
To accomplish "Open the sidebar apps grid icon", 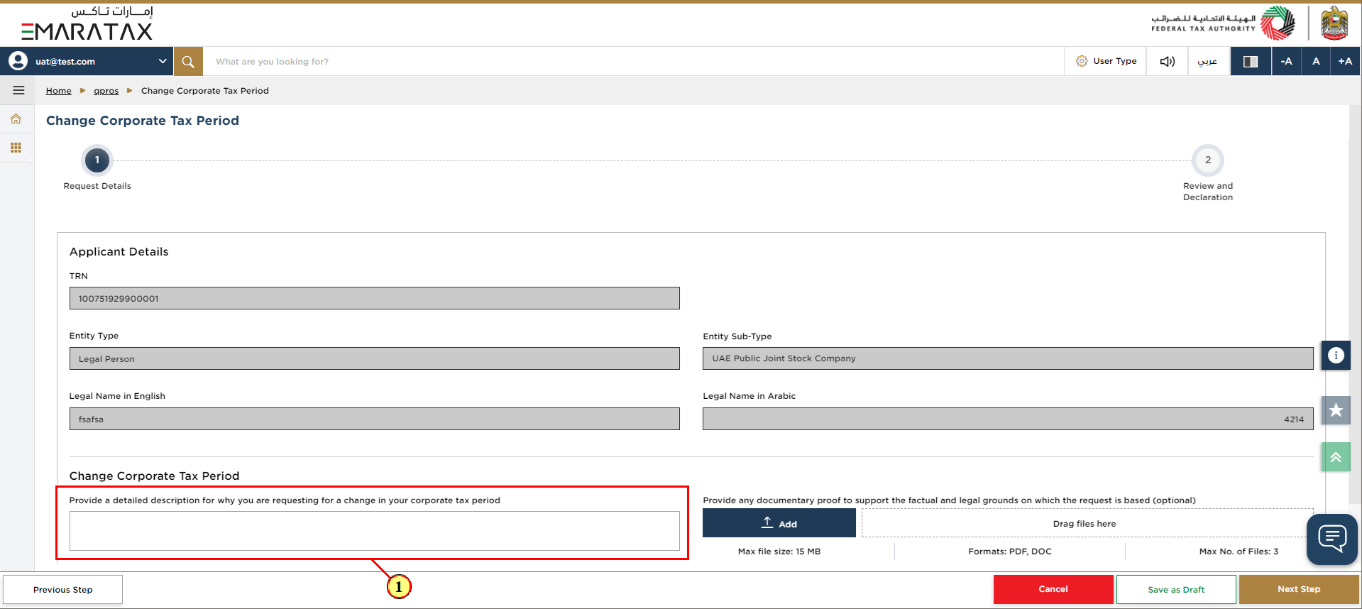I will pos(16,147).
